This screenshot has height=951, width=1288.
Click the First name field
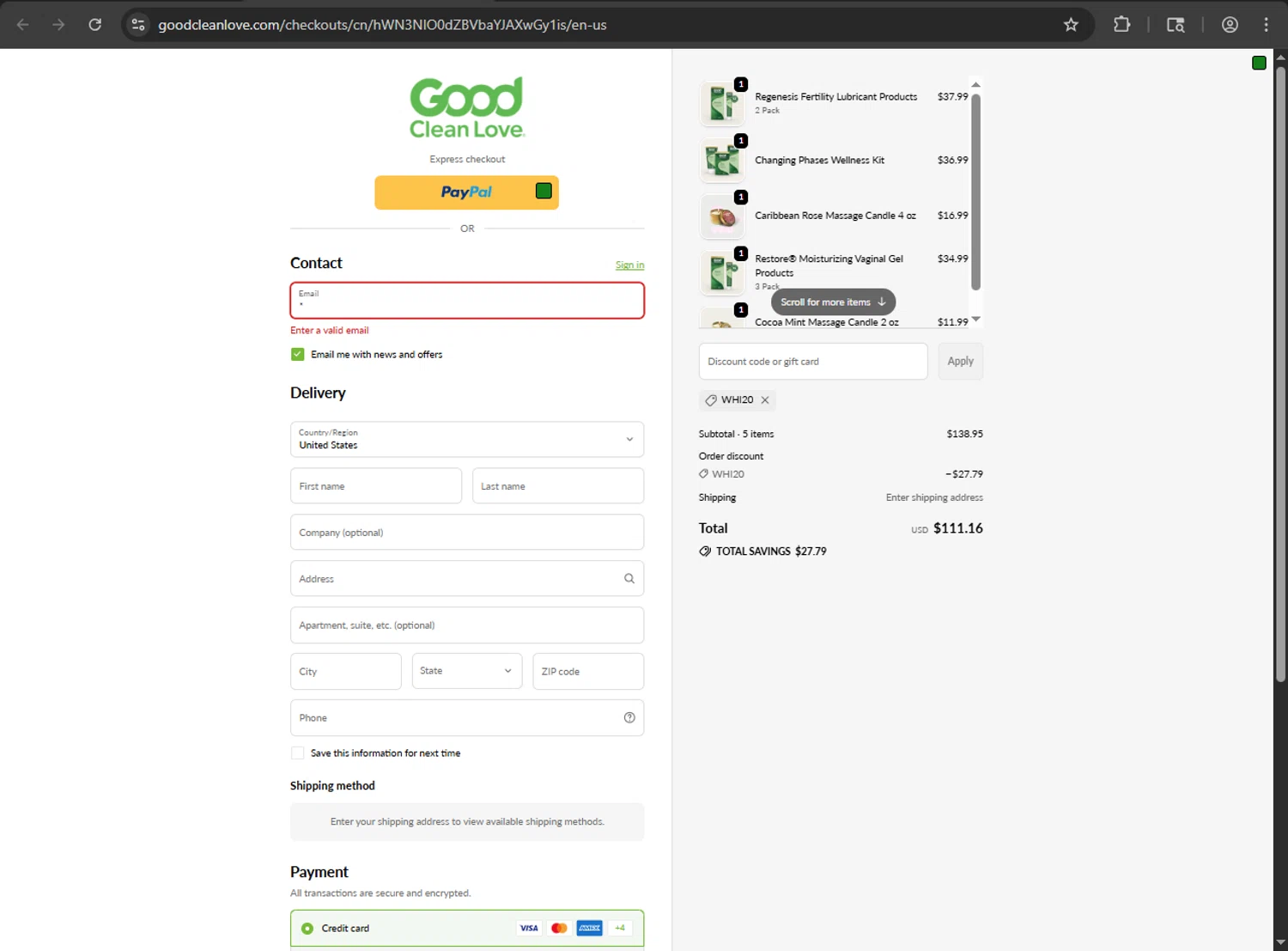point(376,485)
